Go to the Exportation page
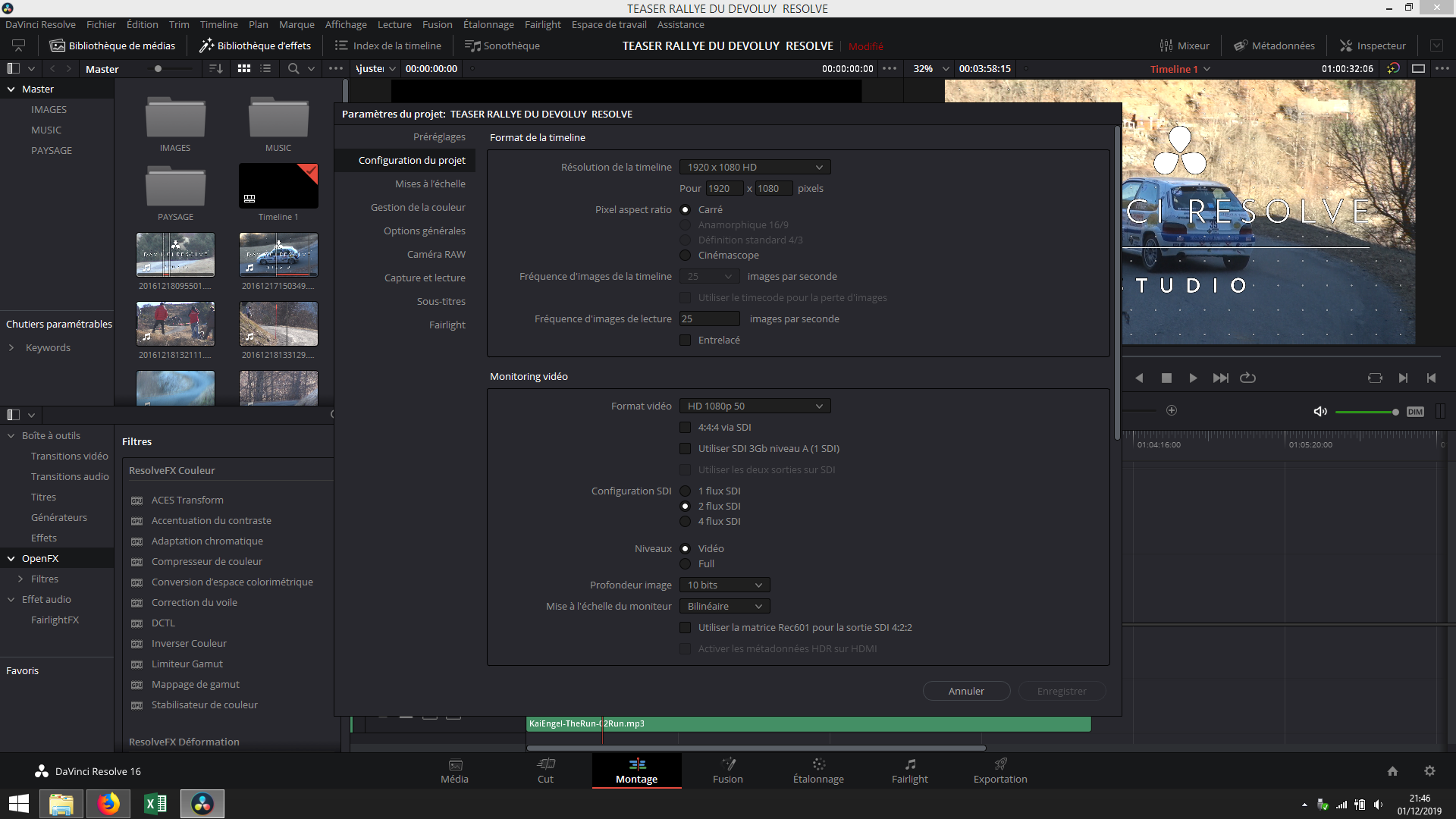 click(1000, 770)
